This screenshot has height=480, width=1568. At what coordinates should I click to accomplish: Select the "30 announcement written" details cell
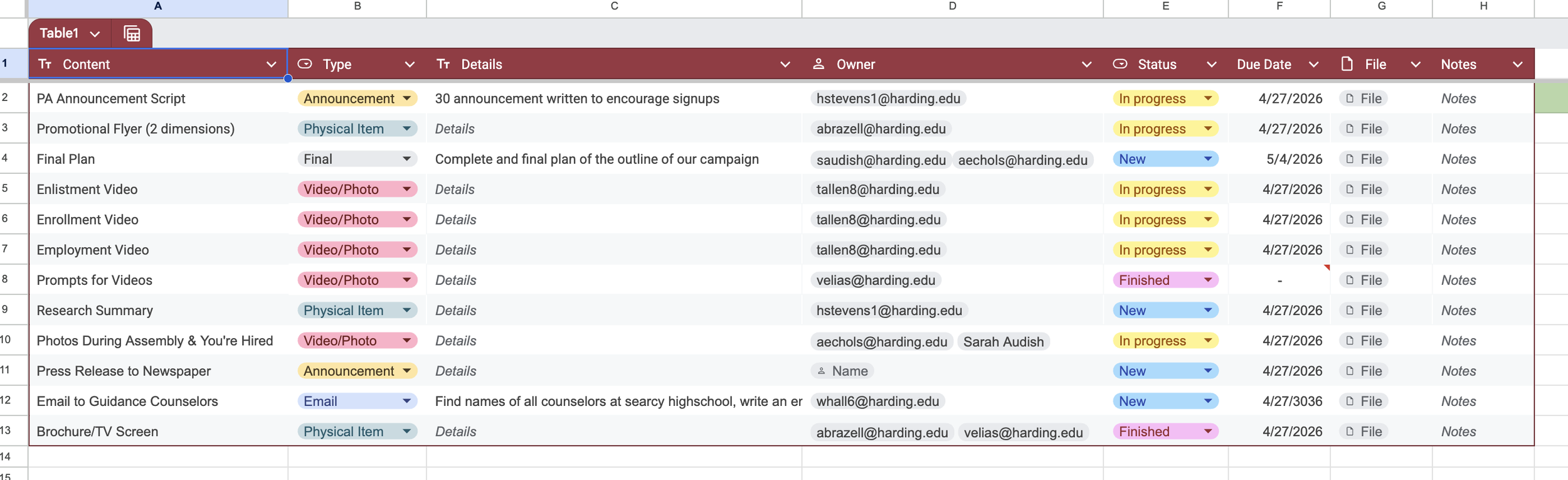click(x=614, y=99)
